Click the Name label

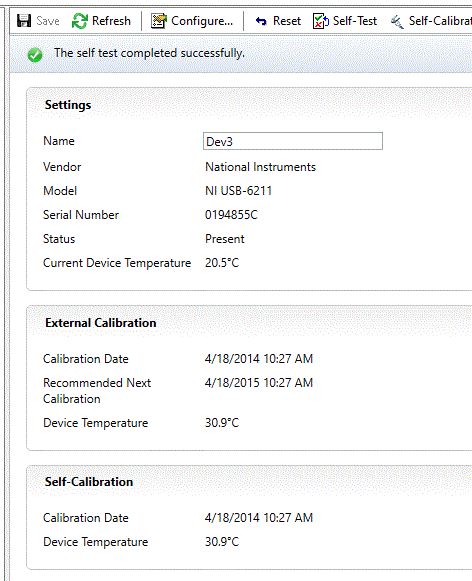click(x=59, y=141)
